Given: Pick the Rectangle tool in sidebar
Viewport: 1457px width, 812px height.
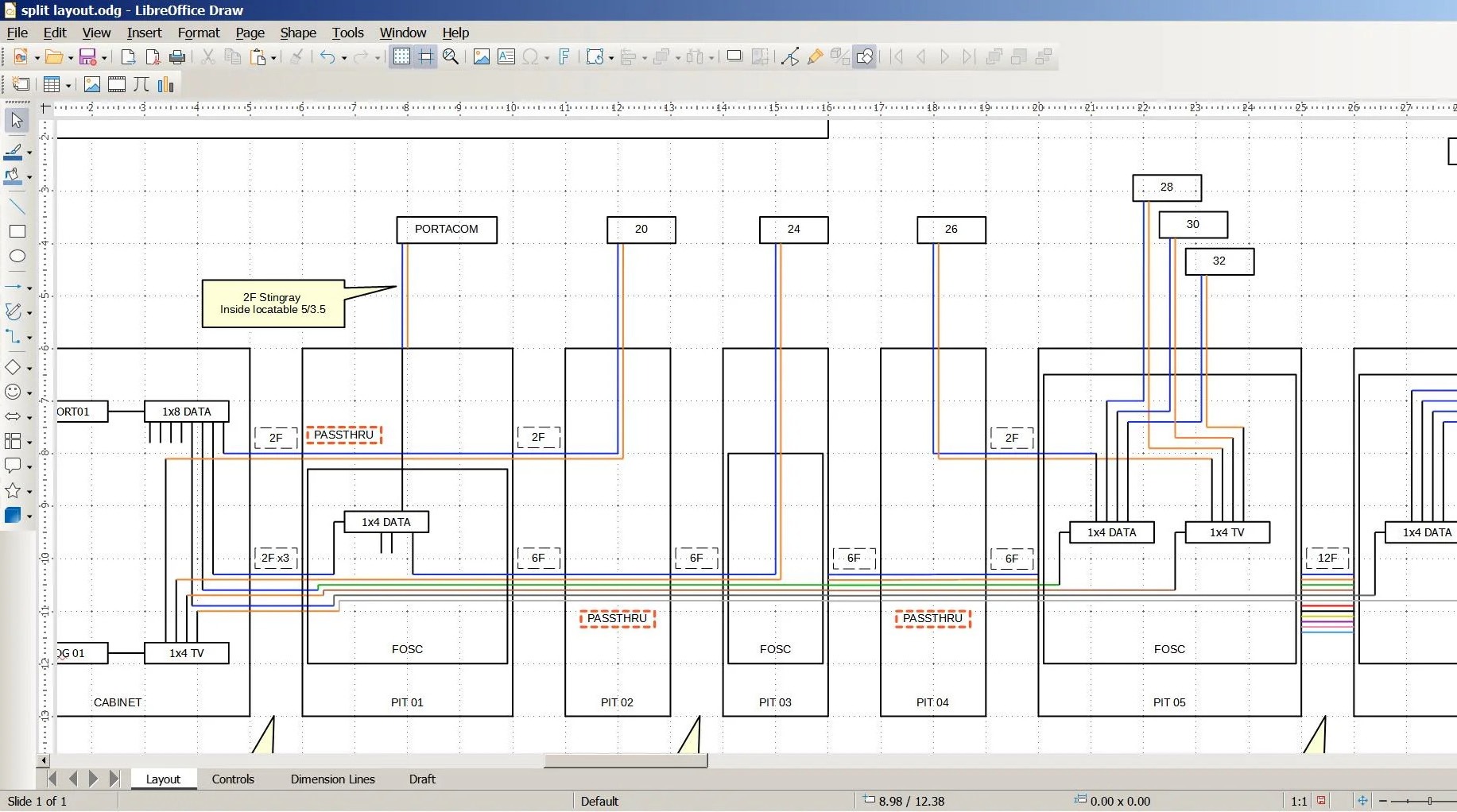Looking at the screenshot, I should coord(17,232).
